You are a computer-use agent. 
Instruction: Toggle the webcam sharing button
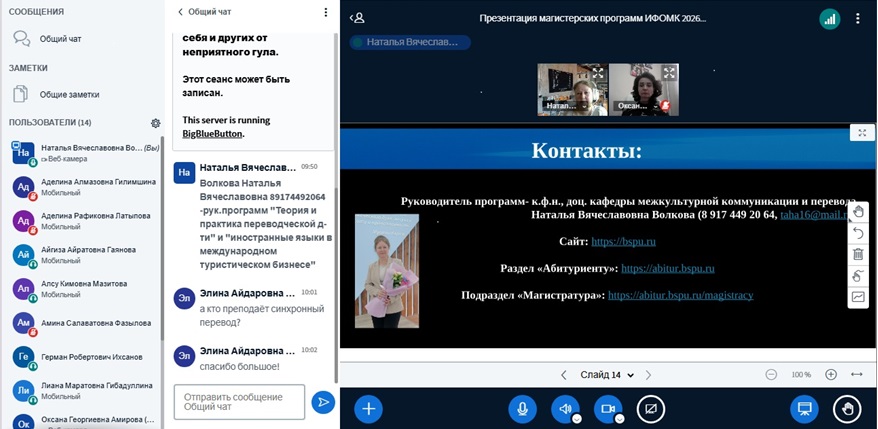[607, 408]
